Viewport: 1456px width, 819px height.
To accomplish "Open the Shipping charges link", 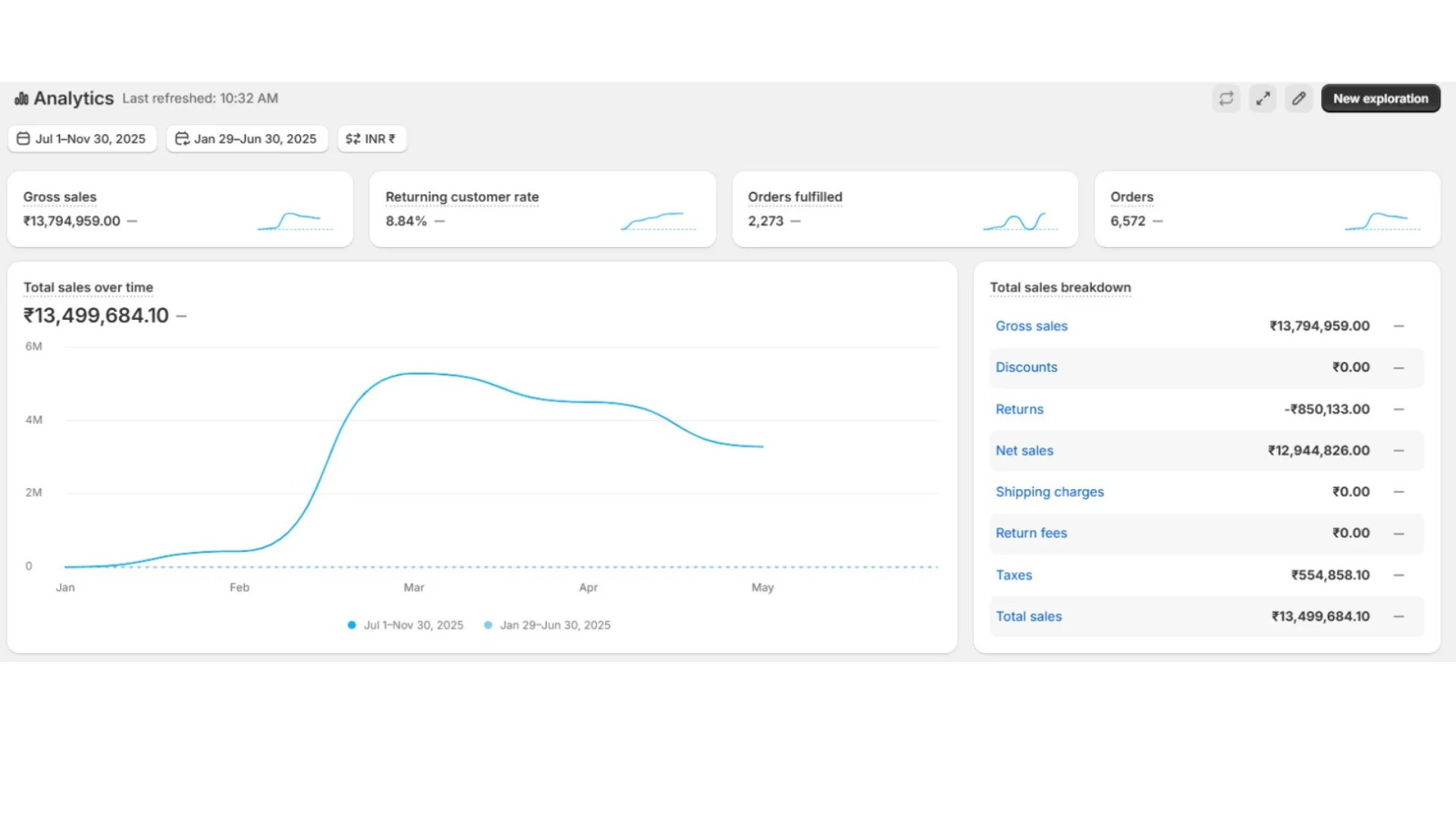I will pyautogui.click(x=1050, y=492).
